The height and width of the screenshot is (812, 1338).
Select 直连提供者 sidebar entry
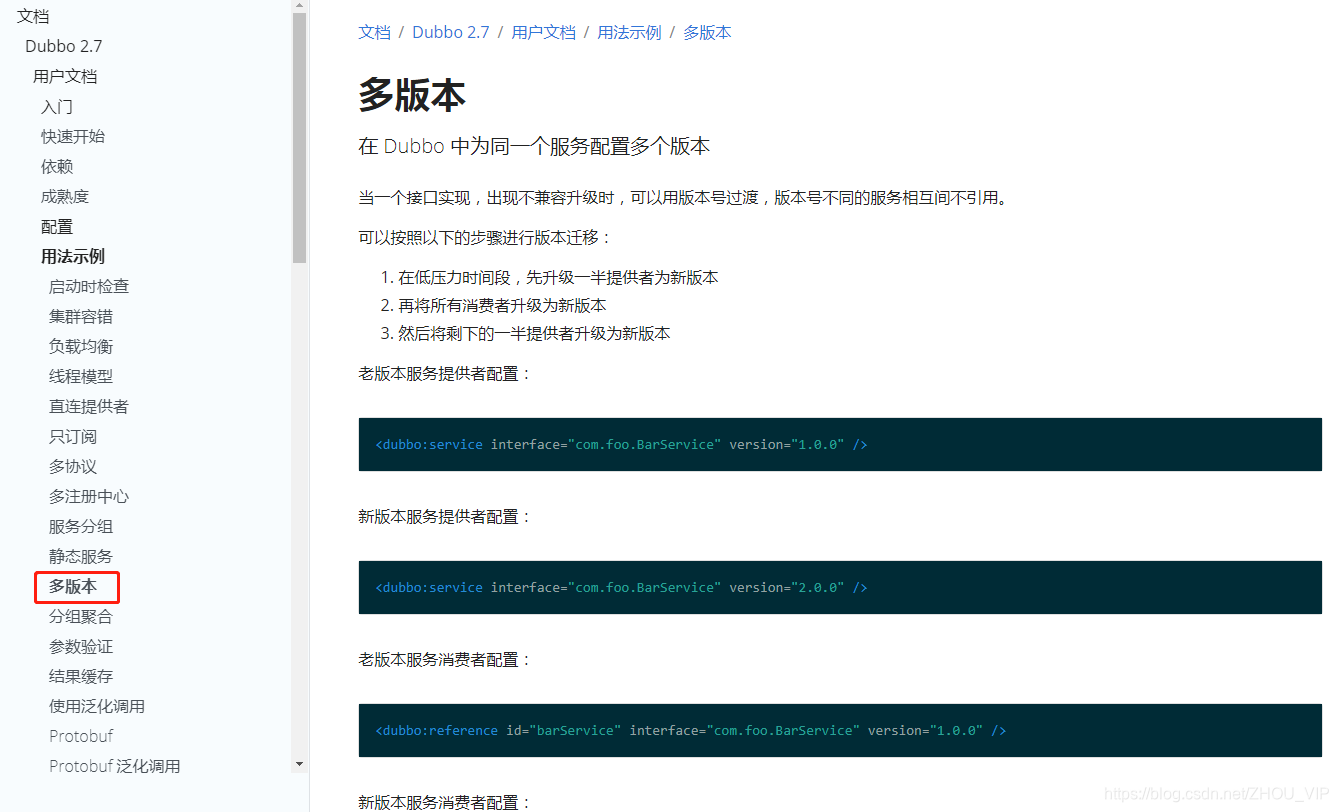tap(89, 407)
